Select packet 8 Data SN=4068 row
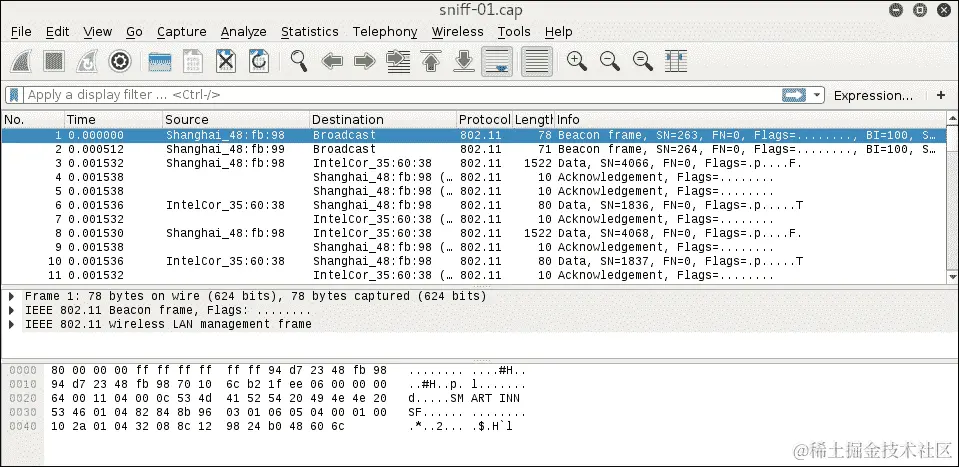 pos(474,233)
